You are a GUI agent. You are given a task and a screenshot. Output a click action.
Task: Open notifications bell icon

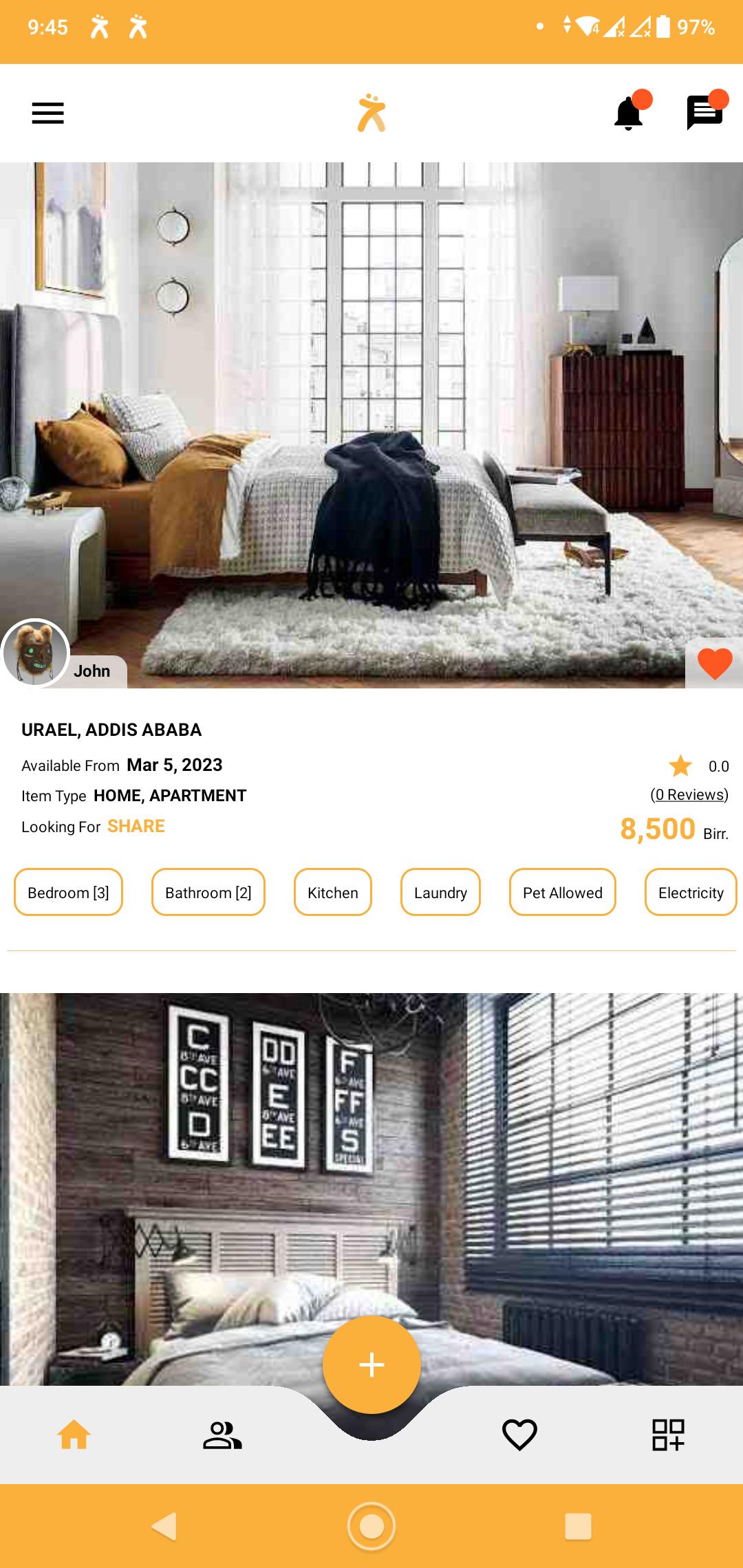629,112
